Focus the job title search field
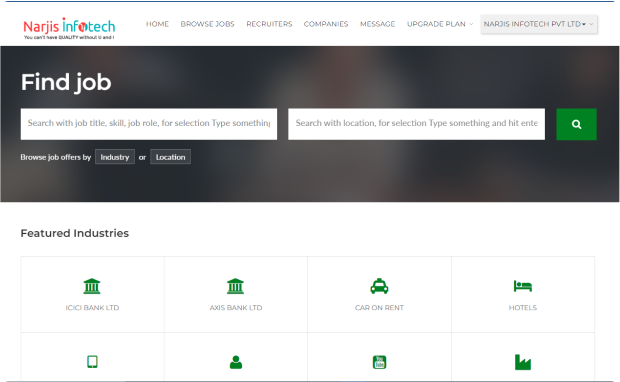This screenshot has height=382, width=620. [149, 124]
